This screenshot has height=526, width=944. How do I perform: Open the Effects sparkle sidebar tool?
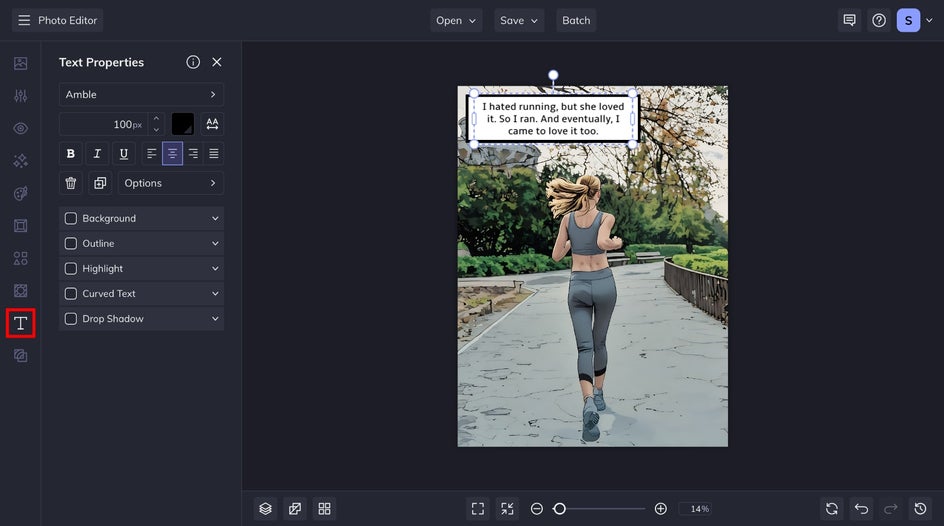point(20,161)
